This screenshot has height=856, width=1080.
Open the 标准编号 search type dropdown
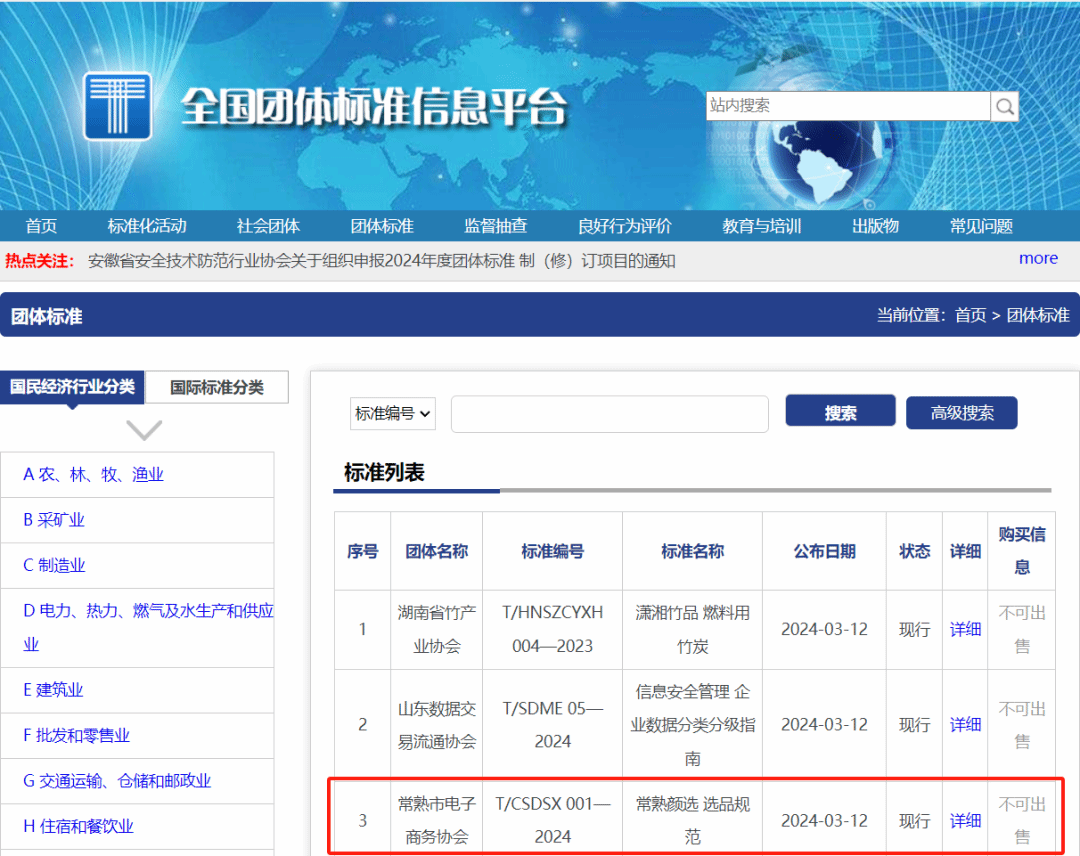point(393,413)
